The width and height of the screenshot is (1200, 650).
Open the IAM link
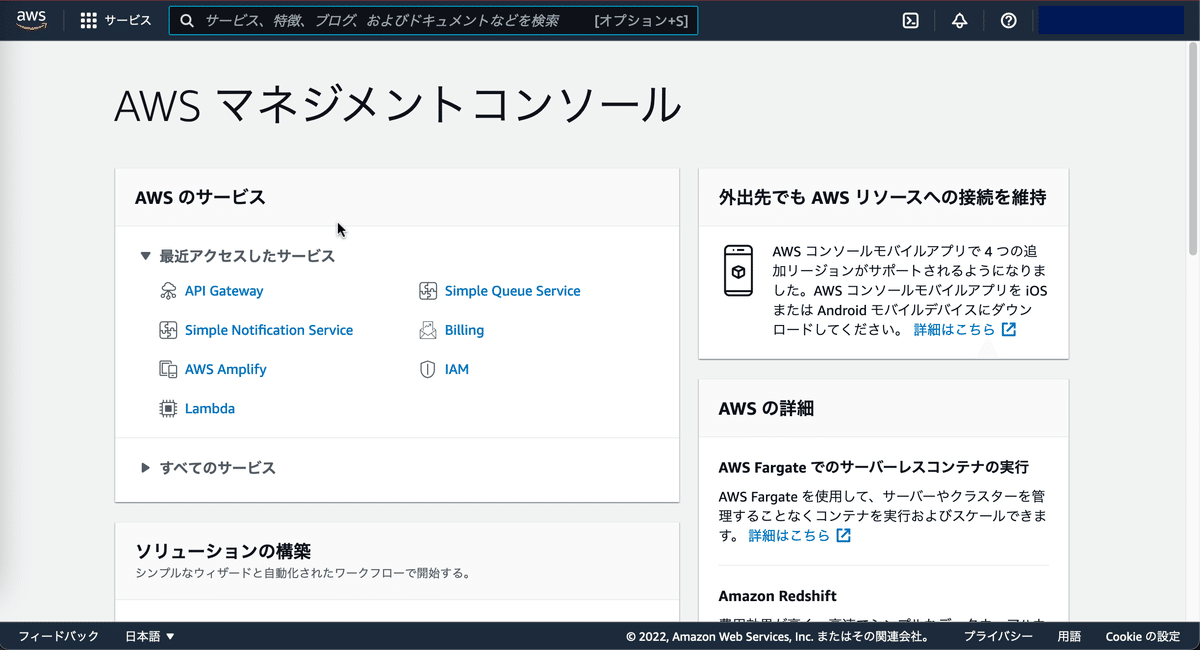tap(457, 369)
